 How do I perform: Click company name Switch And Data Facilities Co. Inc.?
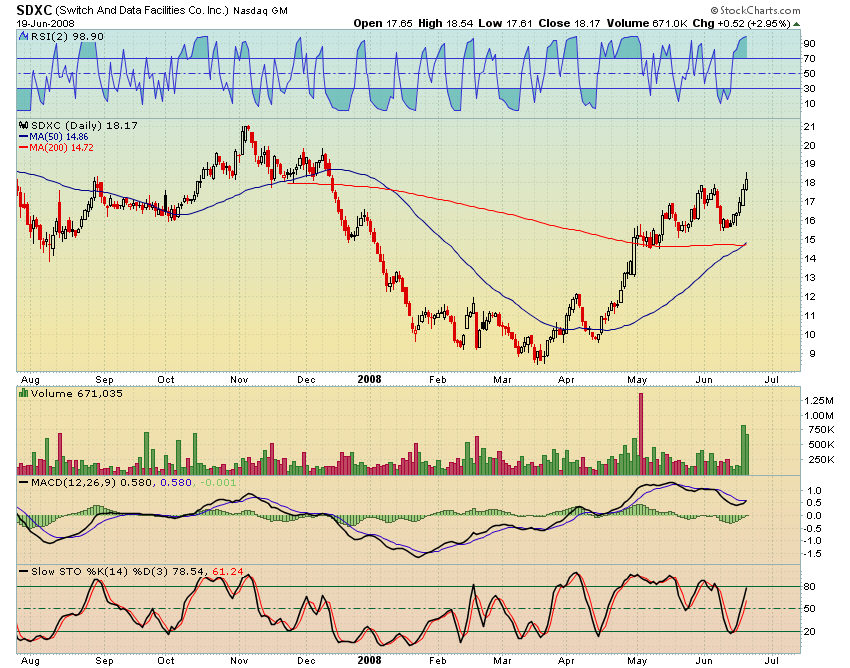[x=143, y=10]
